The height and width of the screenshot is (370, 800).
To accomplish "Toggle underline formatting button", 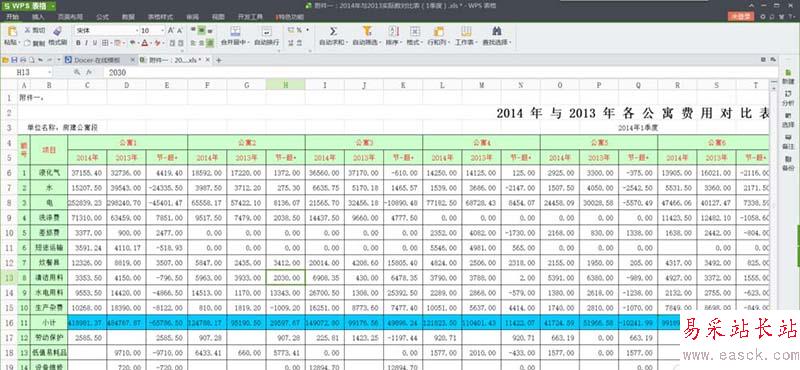I will pos(94,43).
